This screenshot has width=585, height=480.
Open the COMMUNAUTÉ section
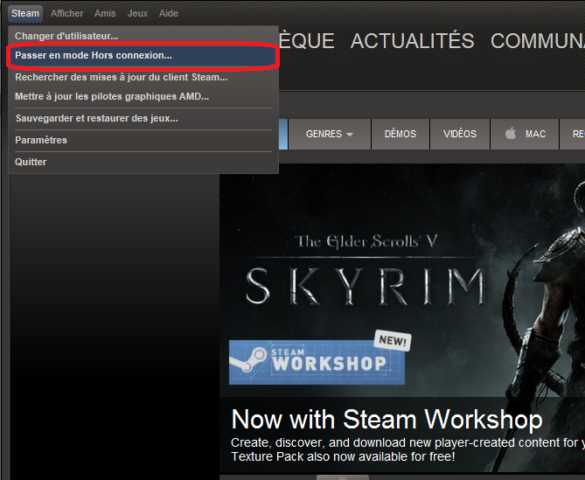pyautogui.click(x=538, y=41)
